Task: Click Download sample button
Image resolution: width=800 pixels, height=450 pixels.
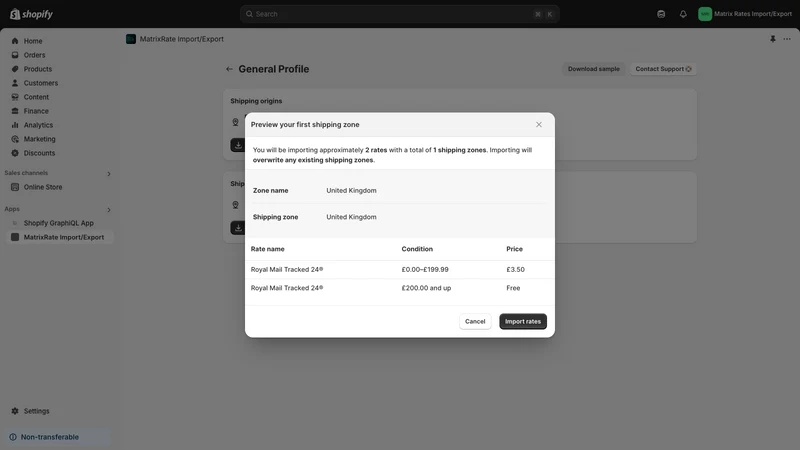Action: point(593,69)
